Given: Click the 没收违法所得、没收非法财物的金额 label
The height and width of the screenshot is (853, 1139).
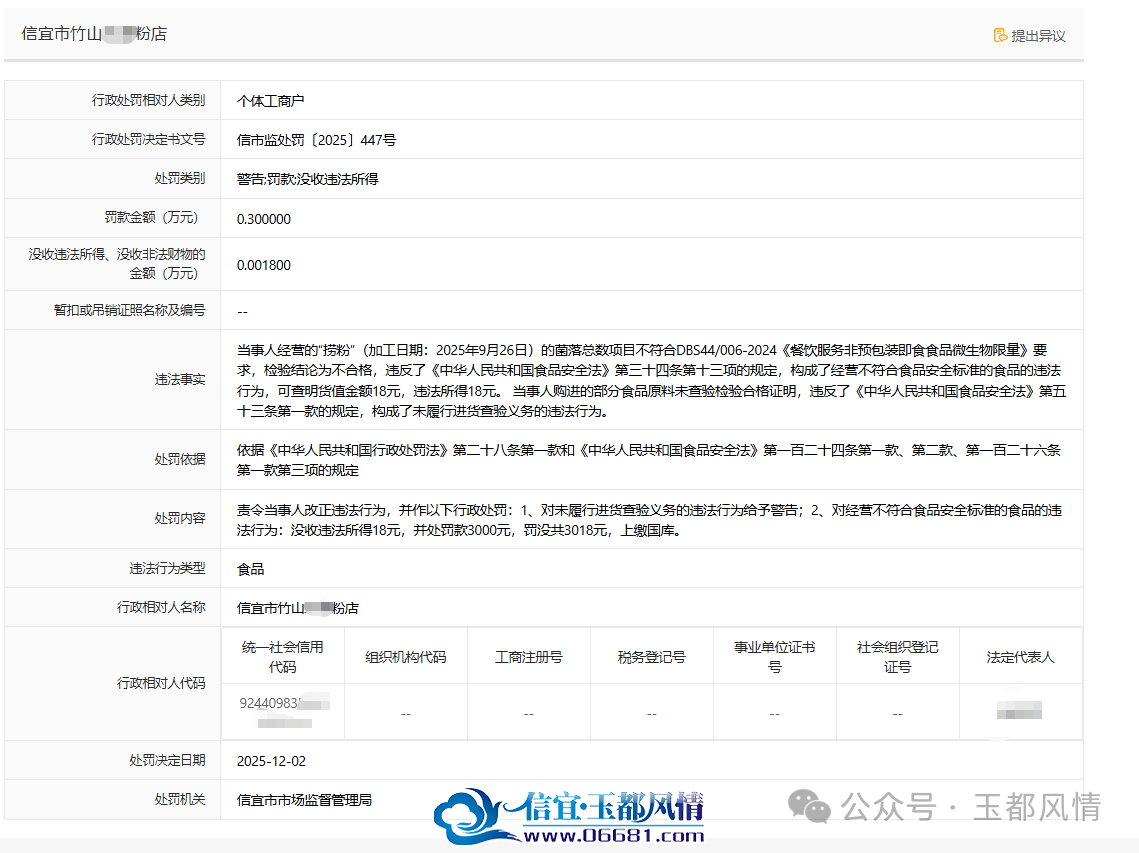Looking at the screenshot, I should 117,264.
